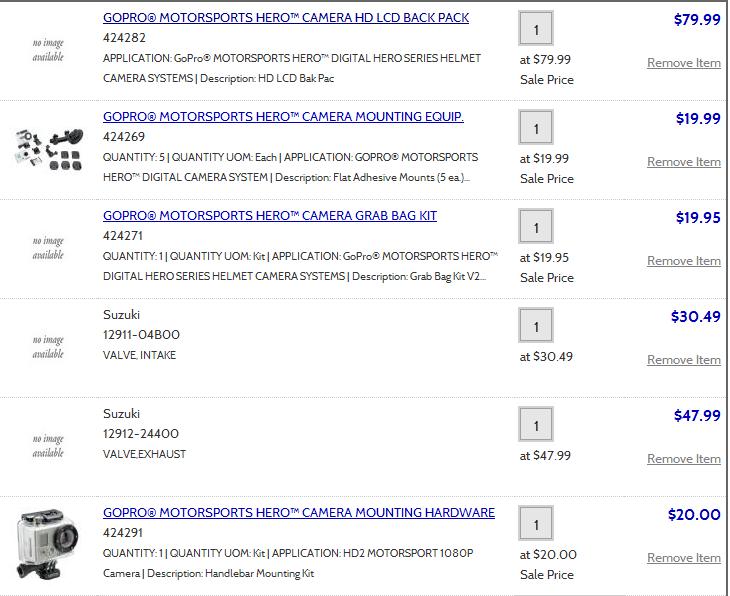The image size is (730, 596).
Task: Open GoPro Camera Grab Bag Kit link
Action: coord(269,216)
